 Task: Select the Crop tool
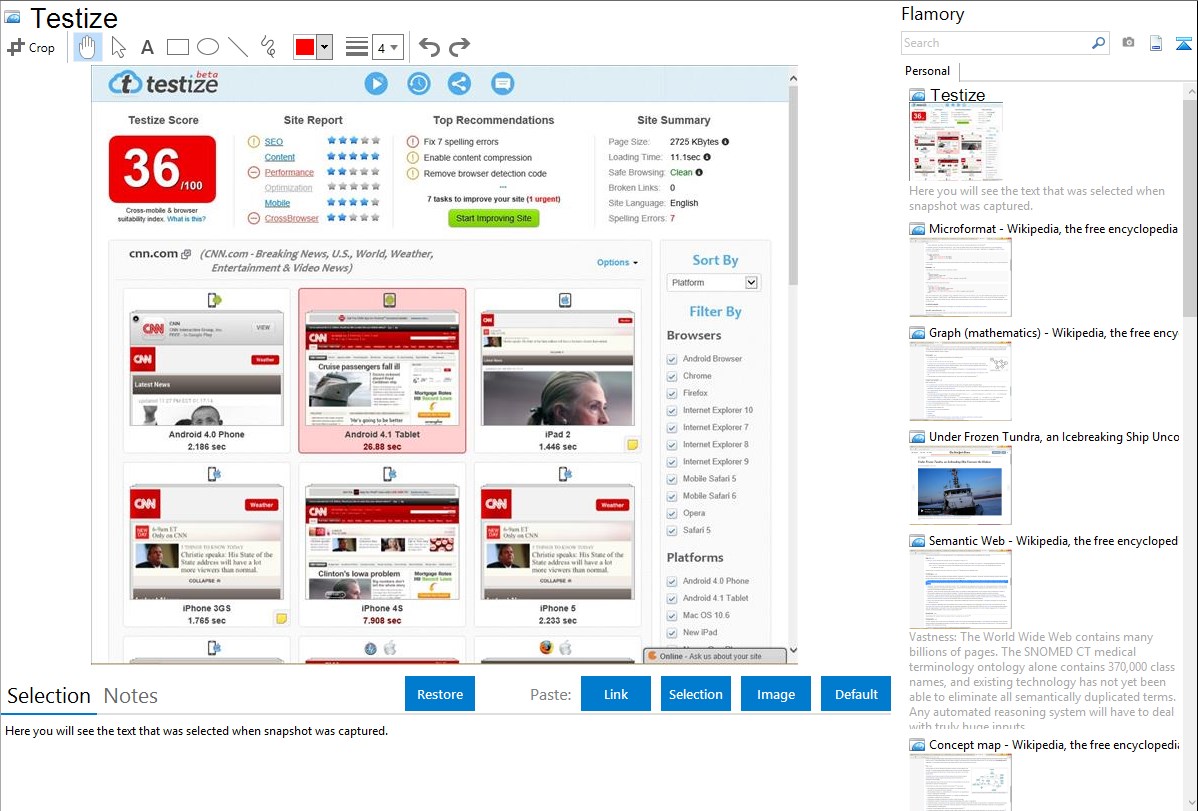(x=31, y=47)
